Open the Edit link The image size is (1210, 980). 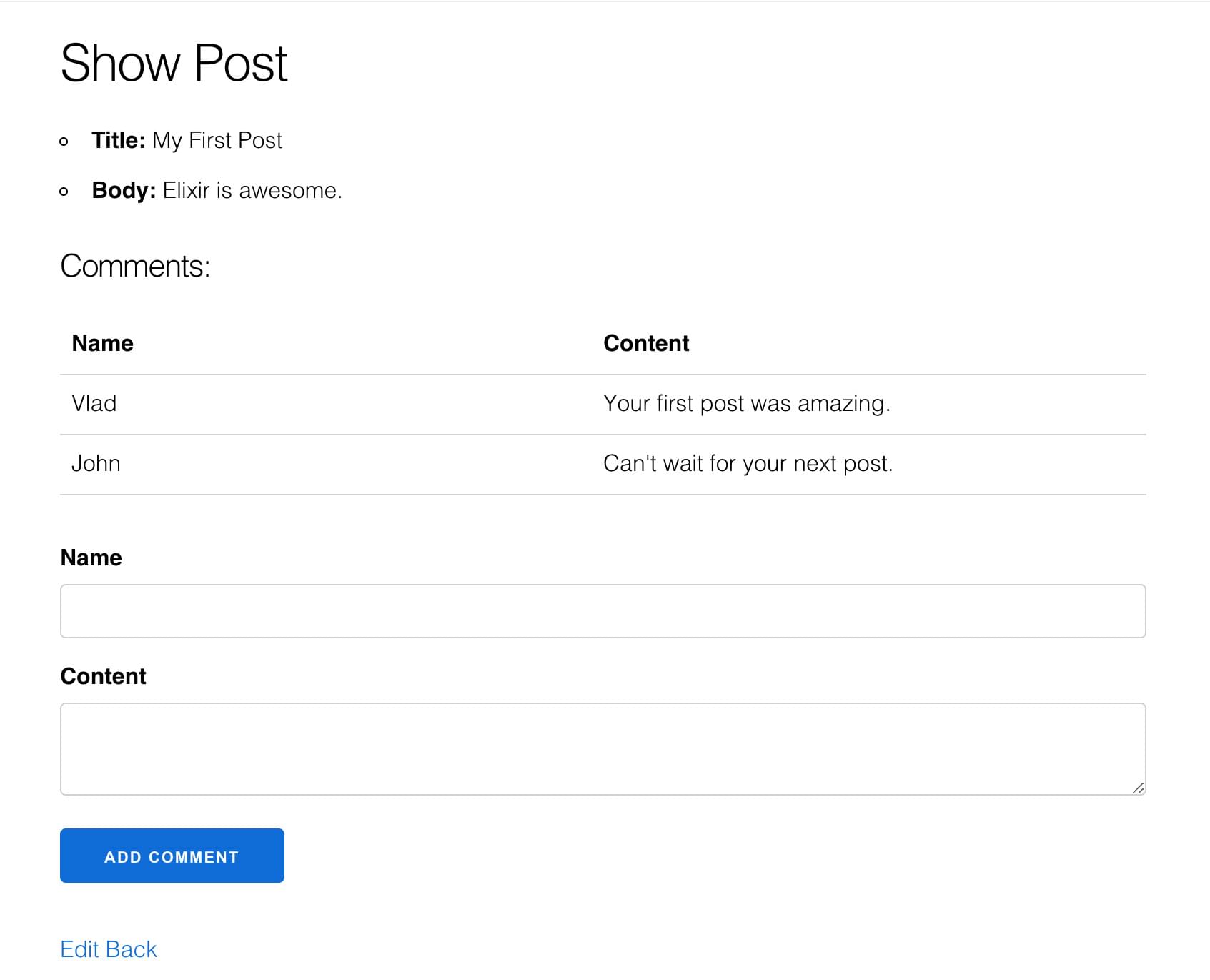click(79, 949)
